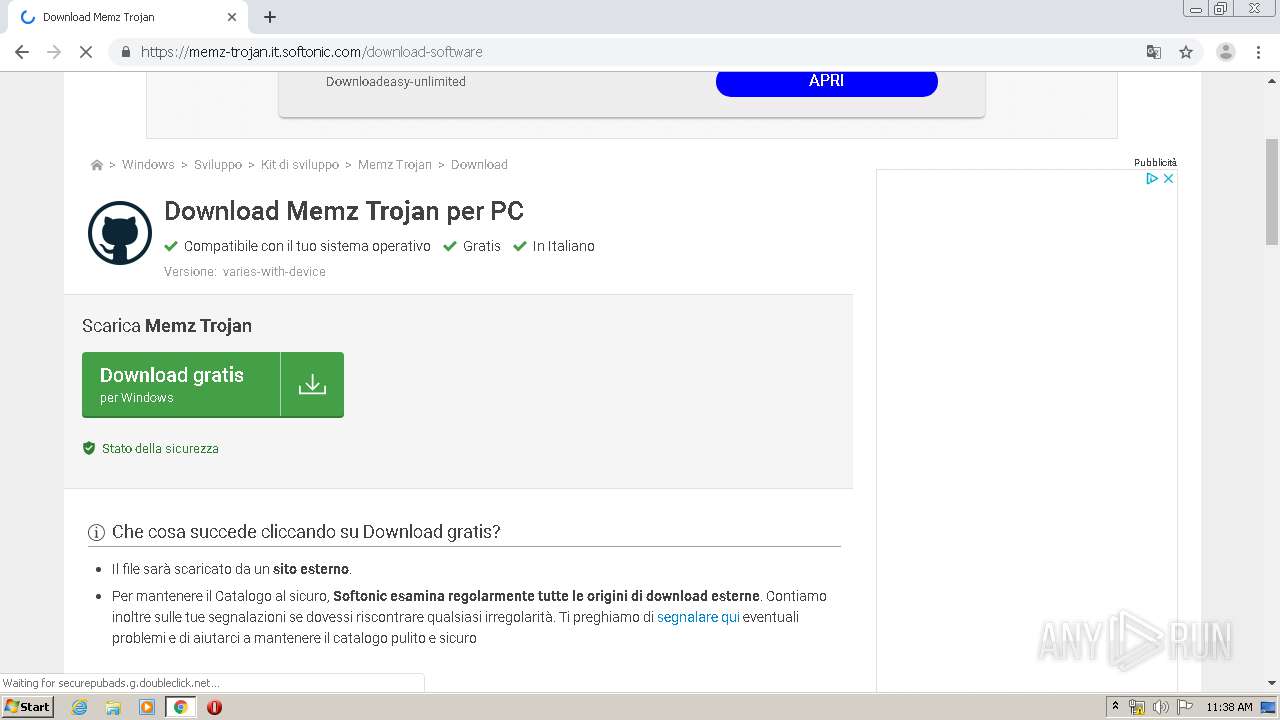This screenshot has height=720, width=1280.
Task: Open Windows Media Player taskbar icon
Action: (x=147, y=707)
